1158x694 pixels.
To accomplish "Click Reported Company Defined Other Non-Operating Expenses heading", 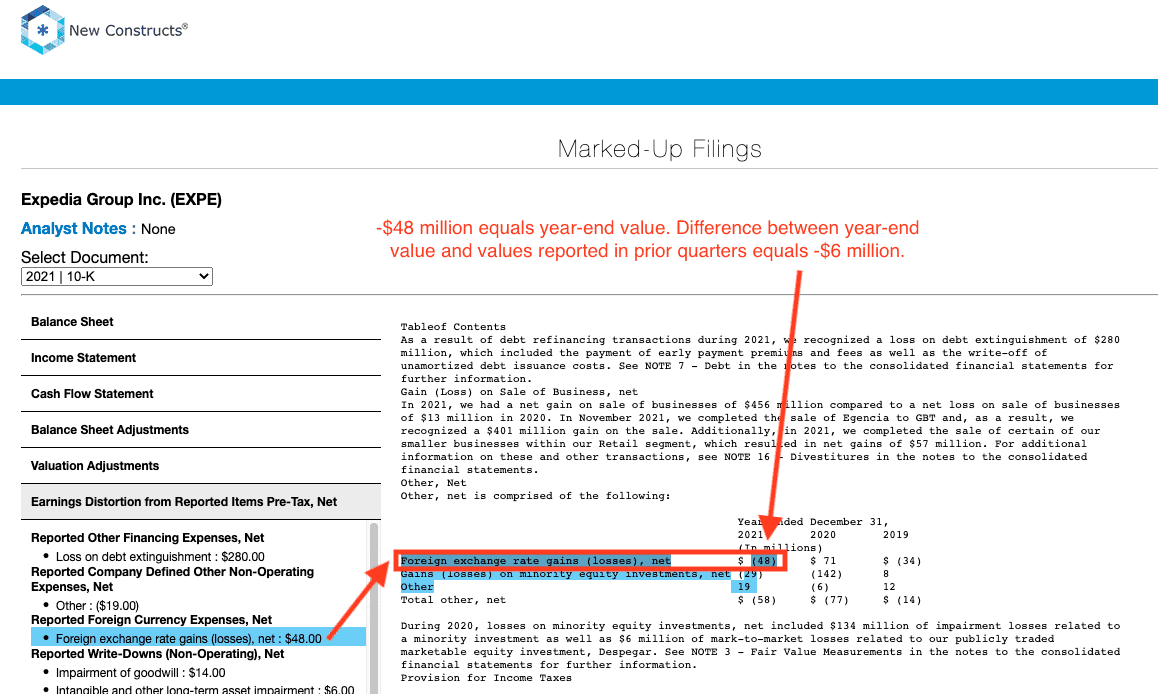I will 172,580.
